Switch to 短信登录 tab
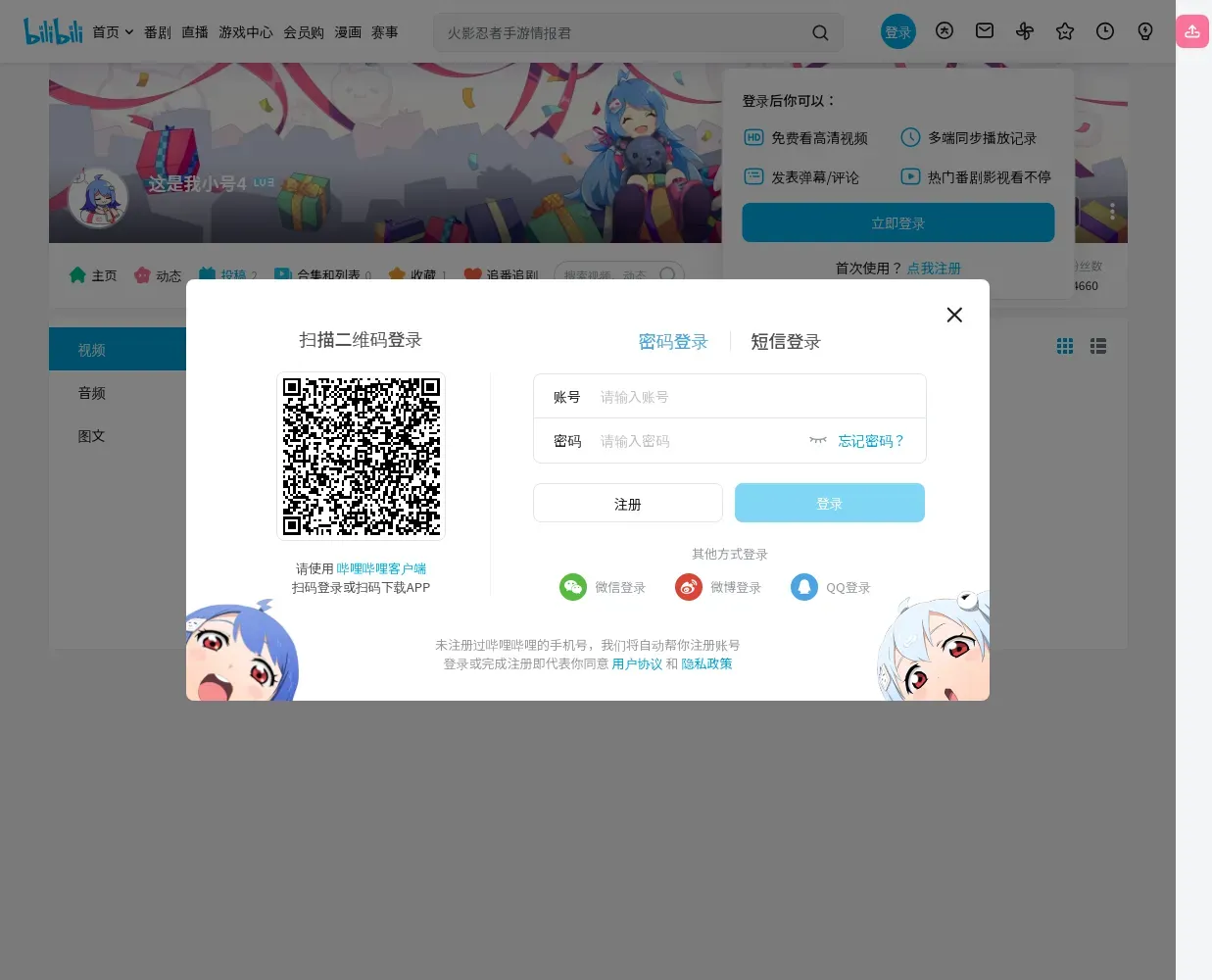This screenshot has width=1212, height=980. point(785,341)
